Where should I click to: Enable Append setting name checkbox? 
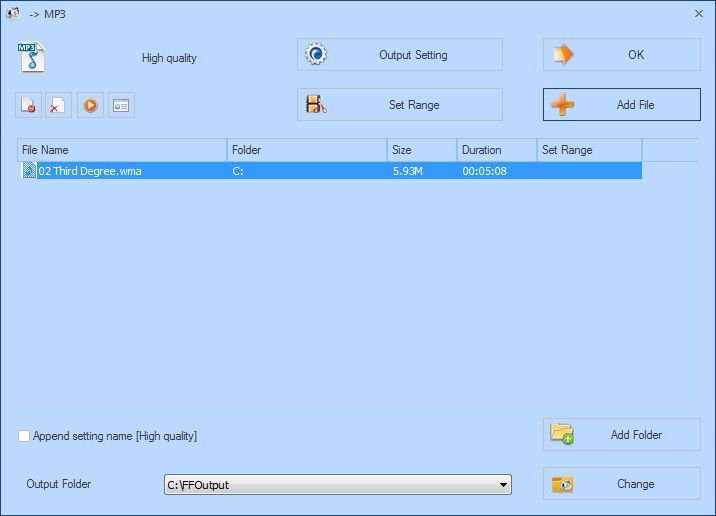tap(24, 436)
